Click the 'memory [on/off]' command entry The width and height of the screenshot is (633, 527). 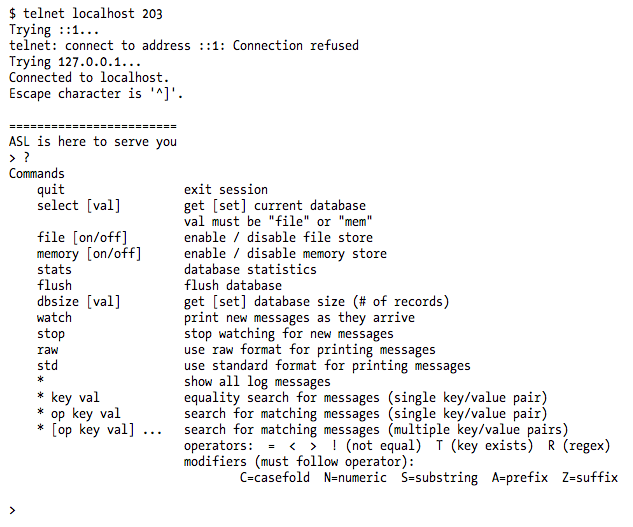coord(89,254)
